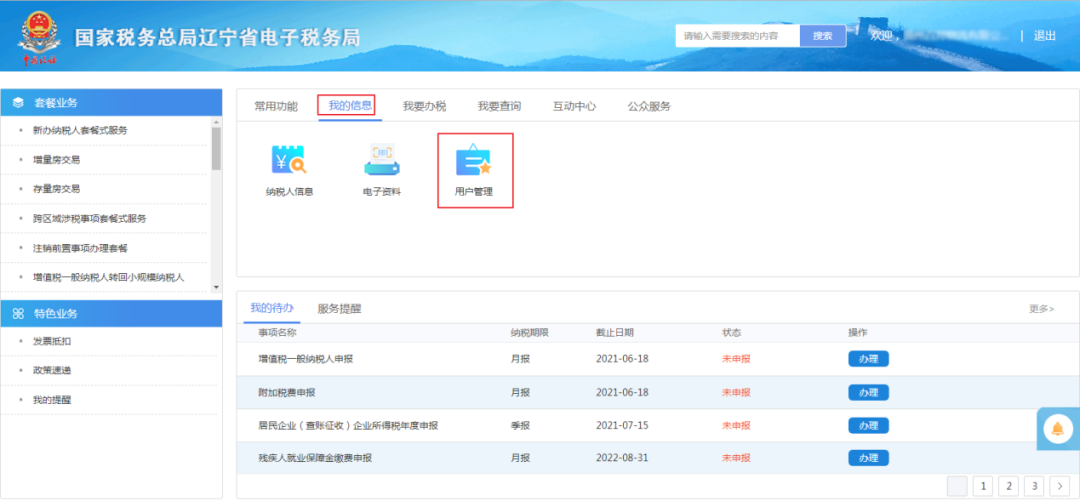Click the 特色业务 panel header icon
The height and width of the screenshot is (501, 1080).
tap(18, 314)
